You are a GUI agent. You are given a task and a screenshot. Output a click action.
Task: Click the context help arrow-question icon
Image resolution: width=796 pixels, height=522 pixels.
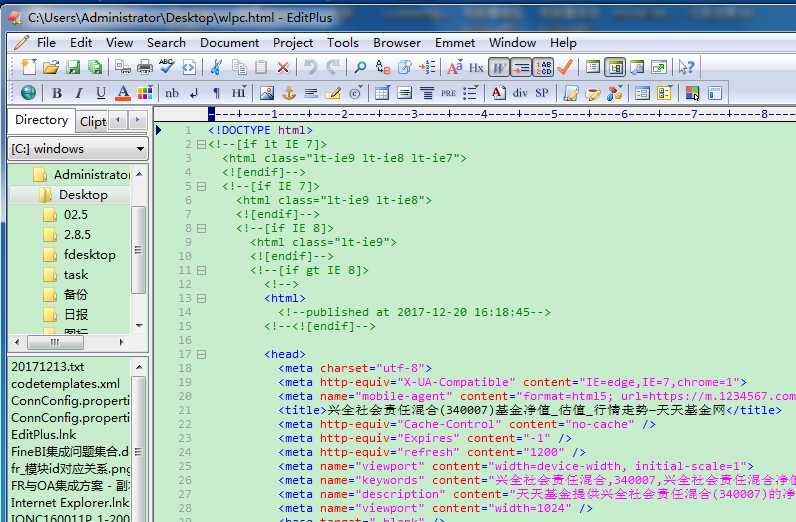686,67
